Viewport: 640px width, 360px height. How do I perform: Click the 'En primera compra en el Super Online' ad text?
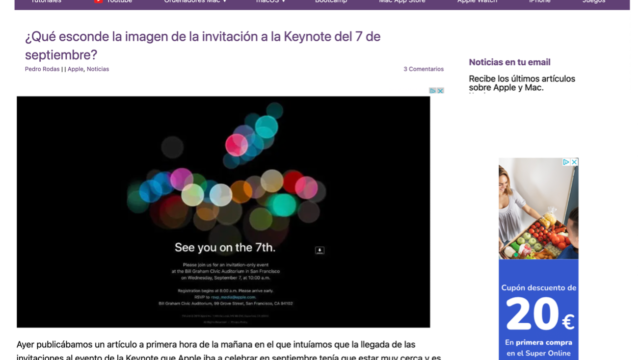coord(538,348)
